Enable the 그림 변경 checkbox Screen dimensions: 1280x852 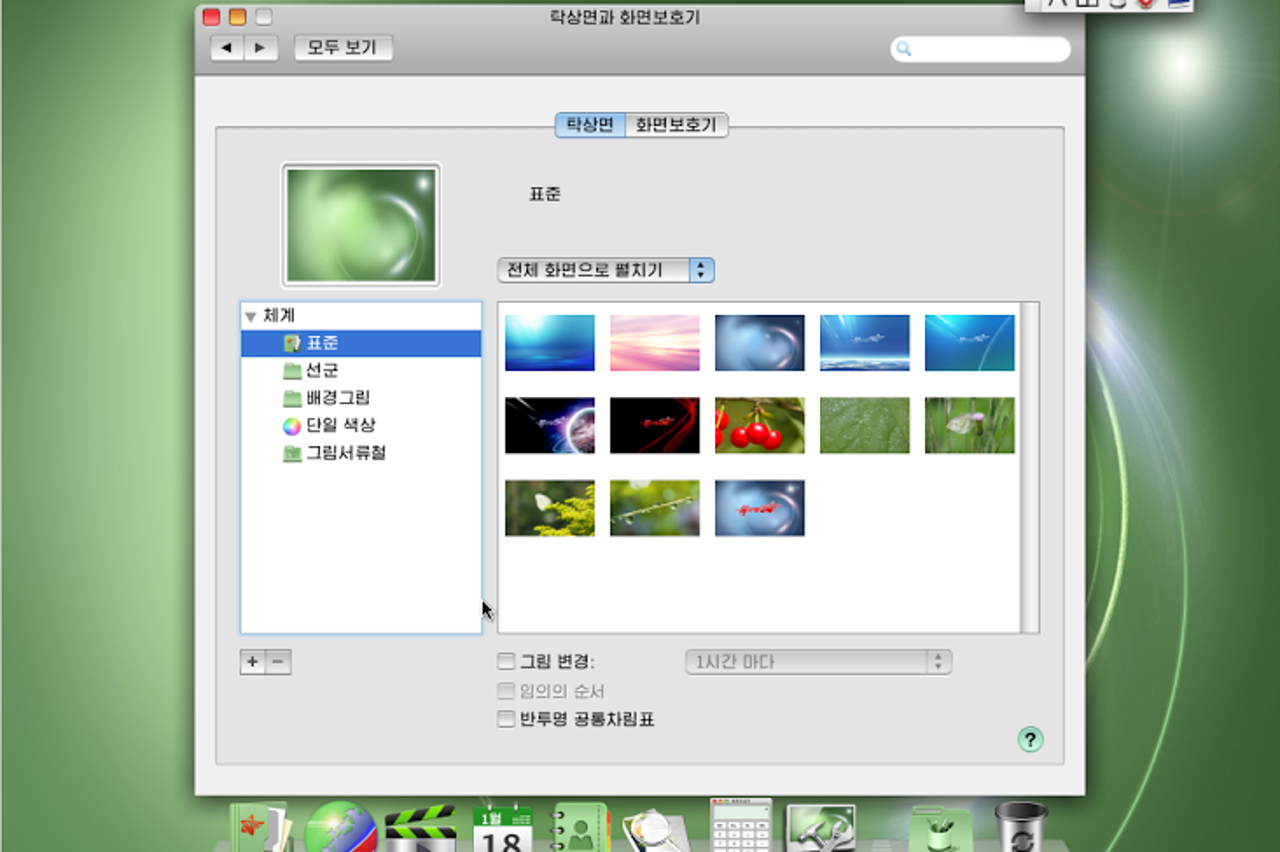(507, 662)
